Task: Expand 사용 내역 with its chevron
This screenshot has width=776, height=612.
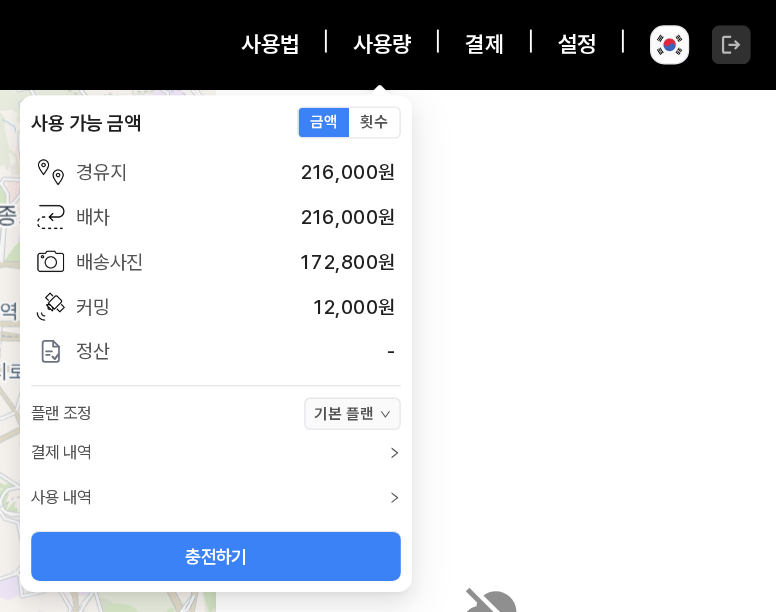Action: [394, 497]
